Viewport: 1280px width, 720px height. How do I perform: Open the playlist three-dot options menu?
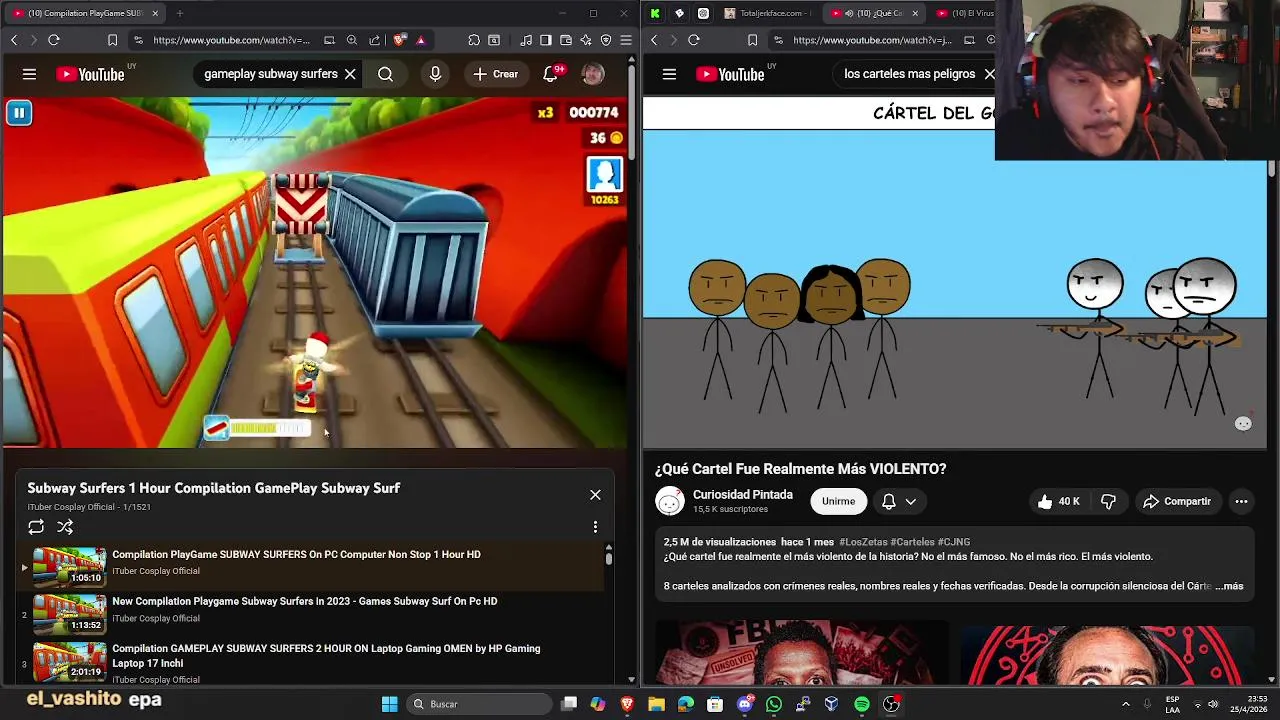pos(595,527)
